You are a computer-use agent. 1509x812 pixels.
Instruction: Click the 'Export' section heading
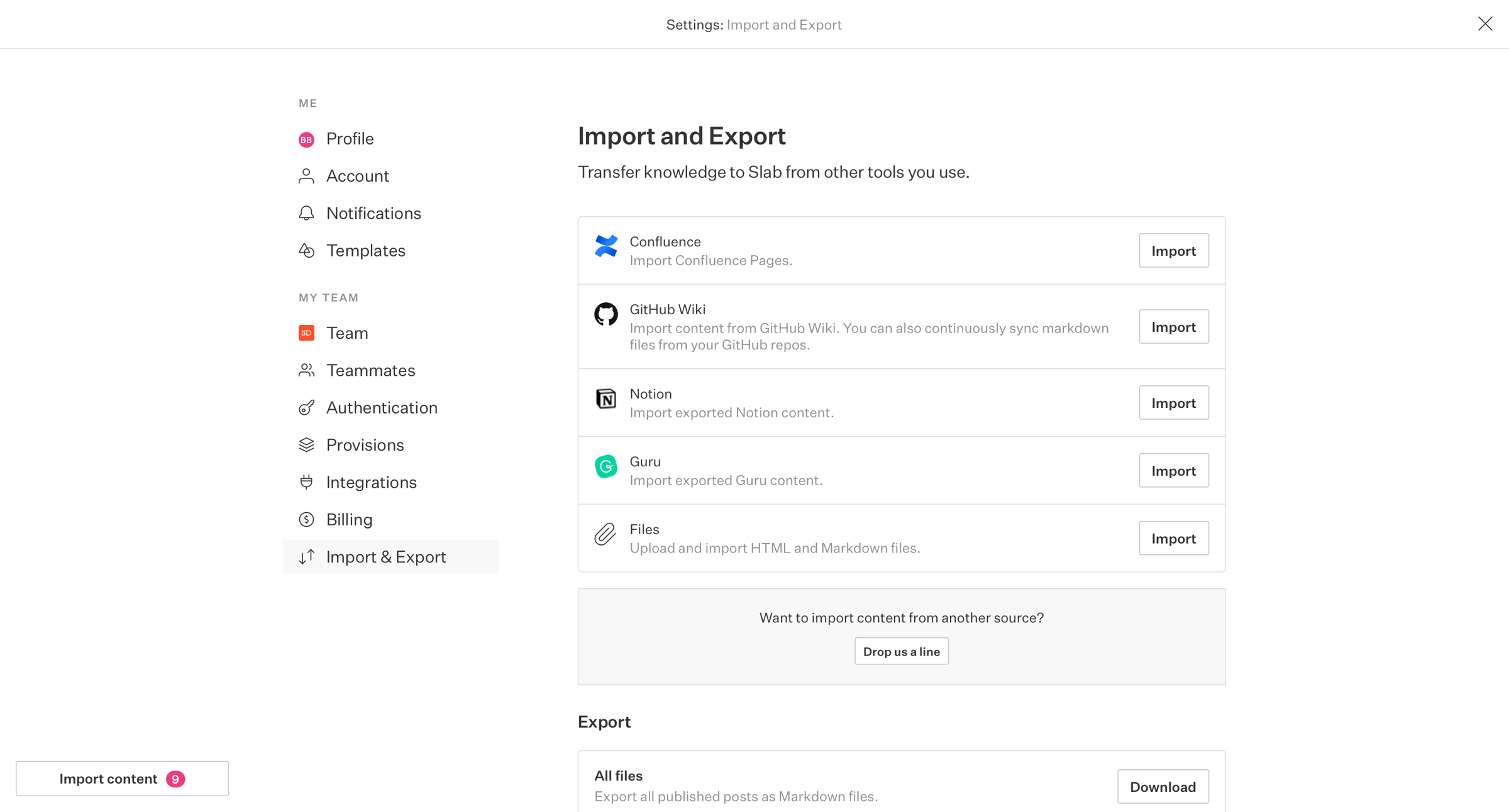(x=604, y=721)
